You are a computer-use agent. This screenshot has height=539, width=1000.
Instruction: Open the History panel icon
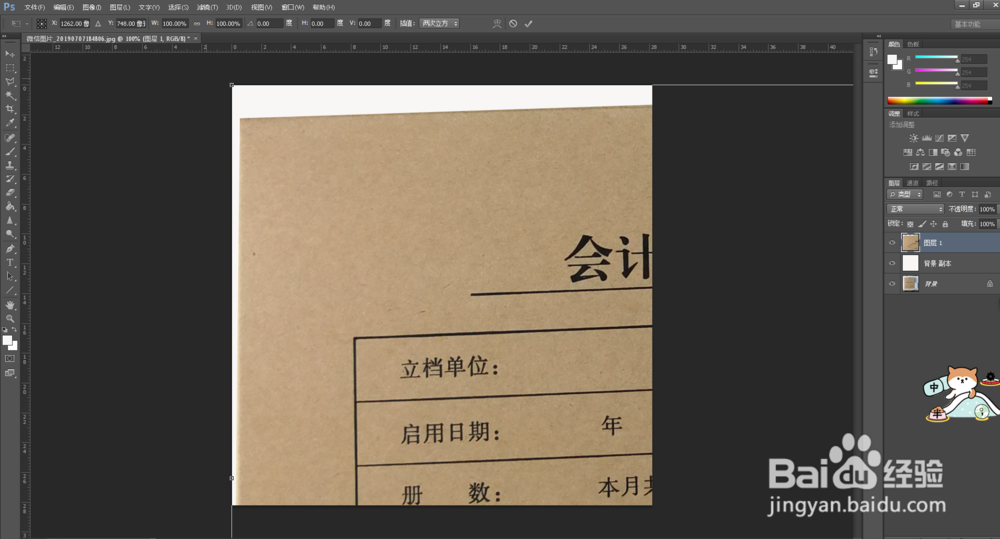[873, 52]
